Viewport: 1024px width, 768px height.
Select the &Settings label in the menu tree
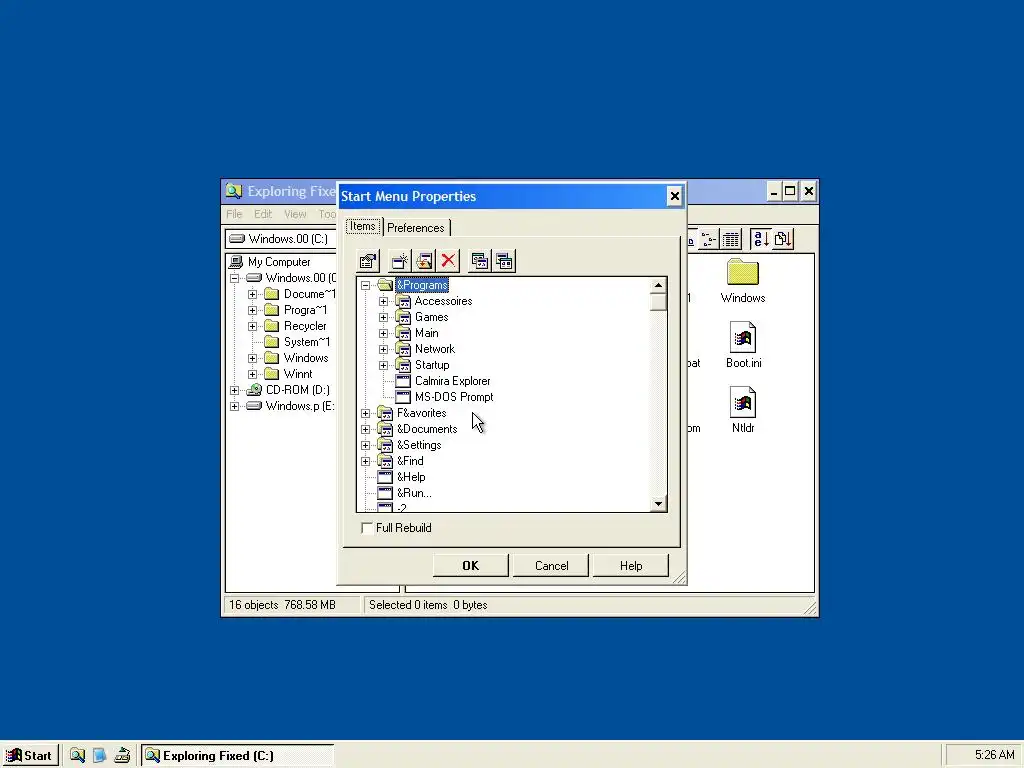[x=419, y=445]
